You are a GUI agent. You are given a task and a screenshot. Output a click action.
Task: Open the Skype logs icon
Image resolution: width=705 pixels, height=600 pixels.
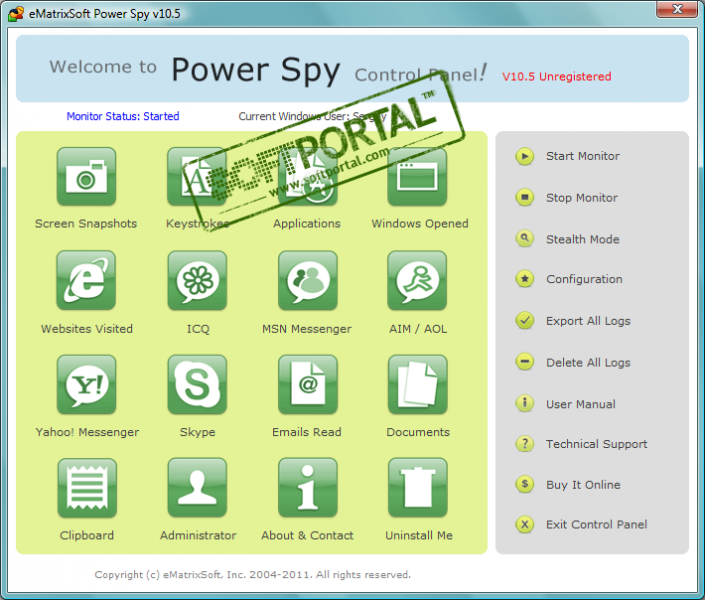point(197,384)
